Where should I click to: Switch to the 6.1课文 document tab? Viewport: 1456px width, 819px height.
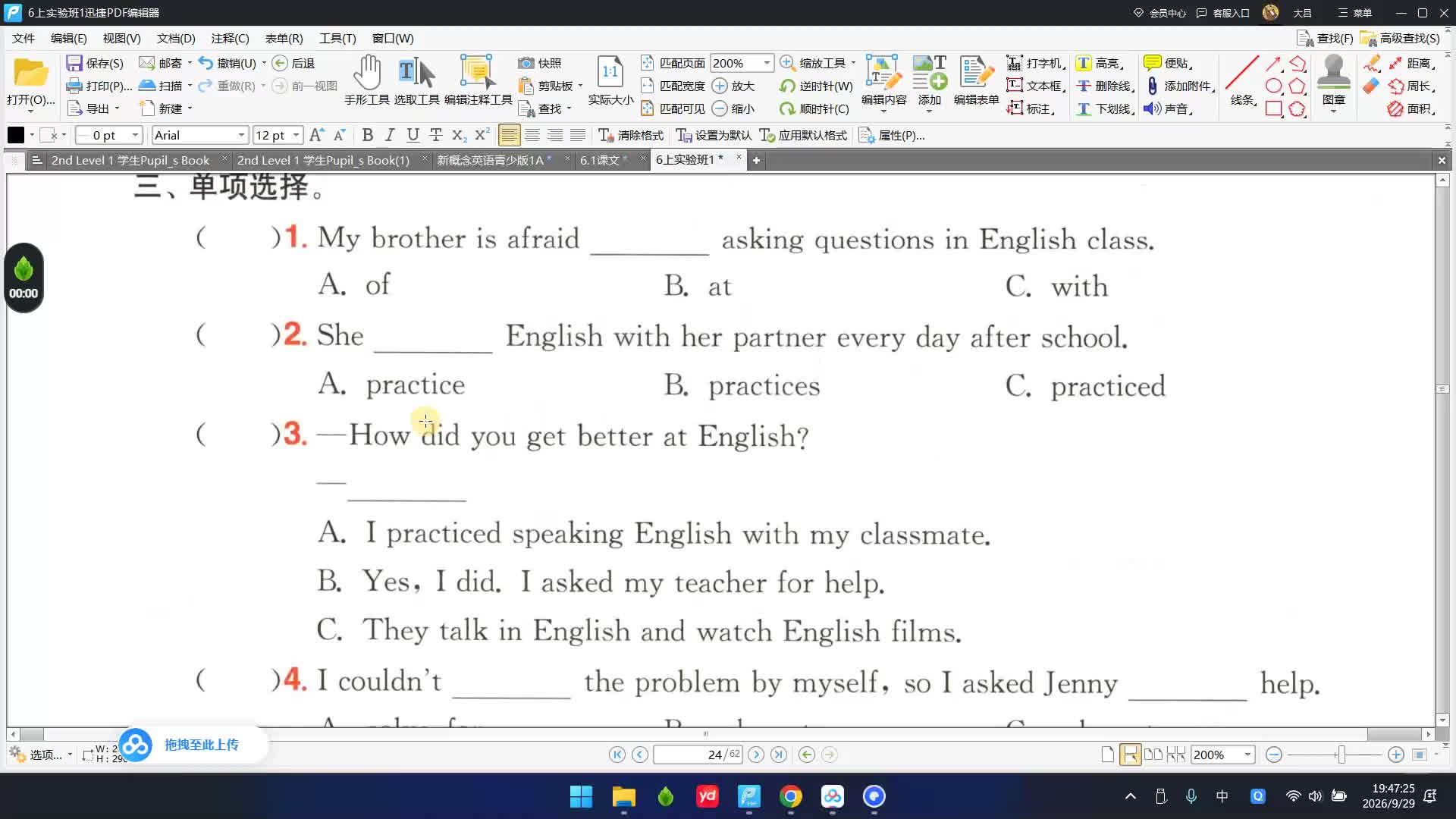pyautogui.click(x=599, y=160)
